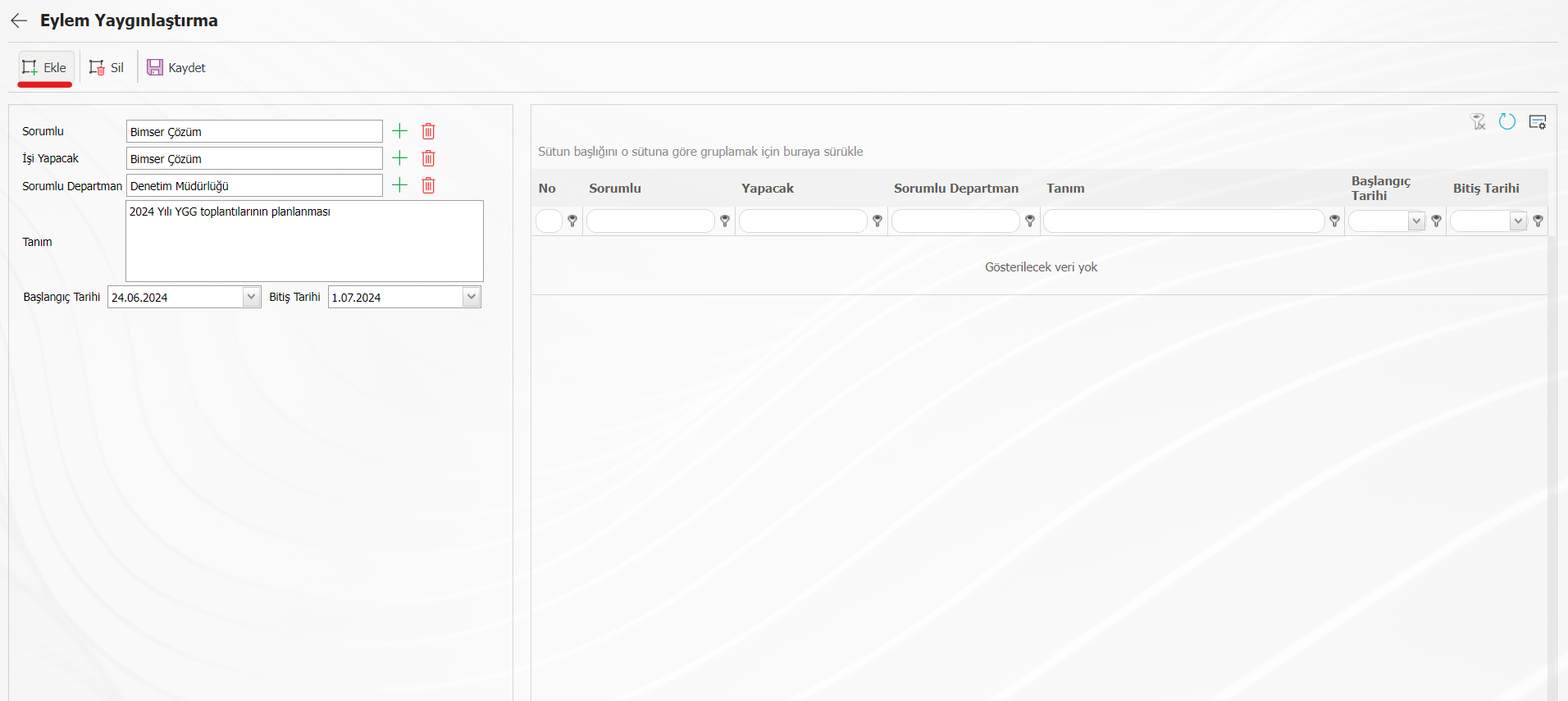Focus the Sorumlu Departman input field
This screenshot has width=1568, height=701.
click(254, 185)
